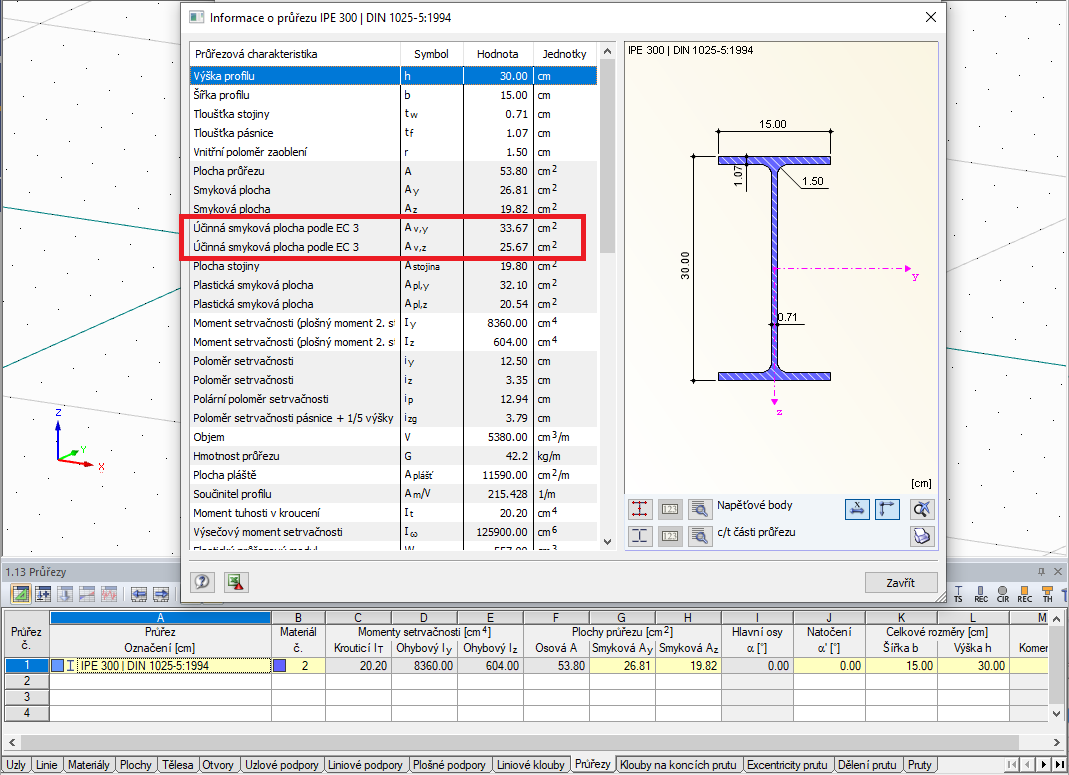Select Moment tuhosti v kroucení row
This screenshot has height=775, width=1069.
point(393,513)
